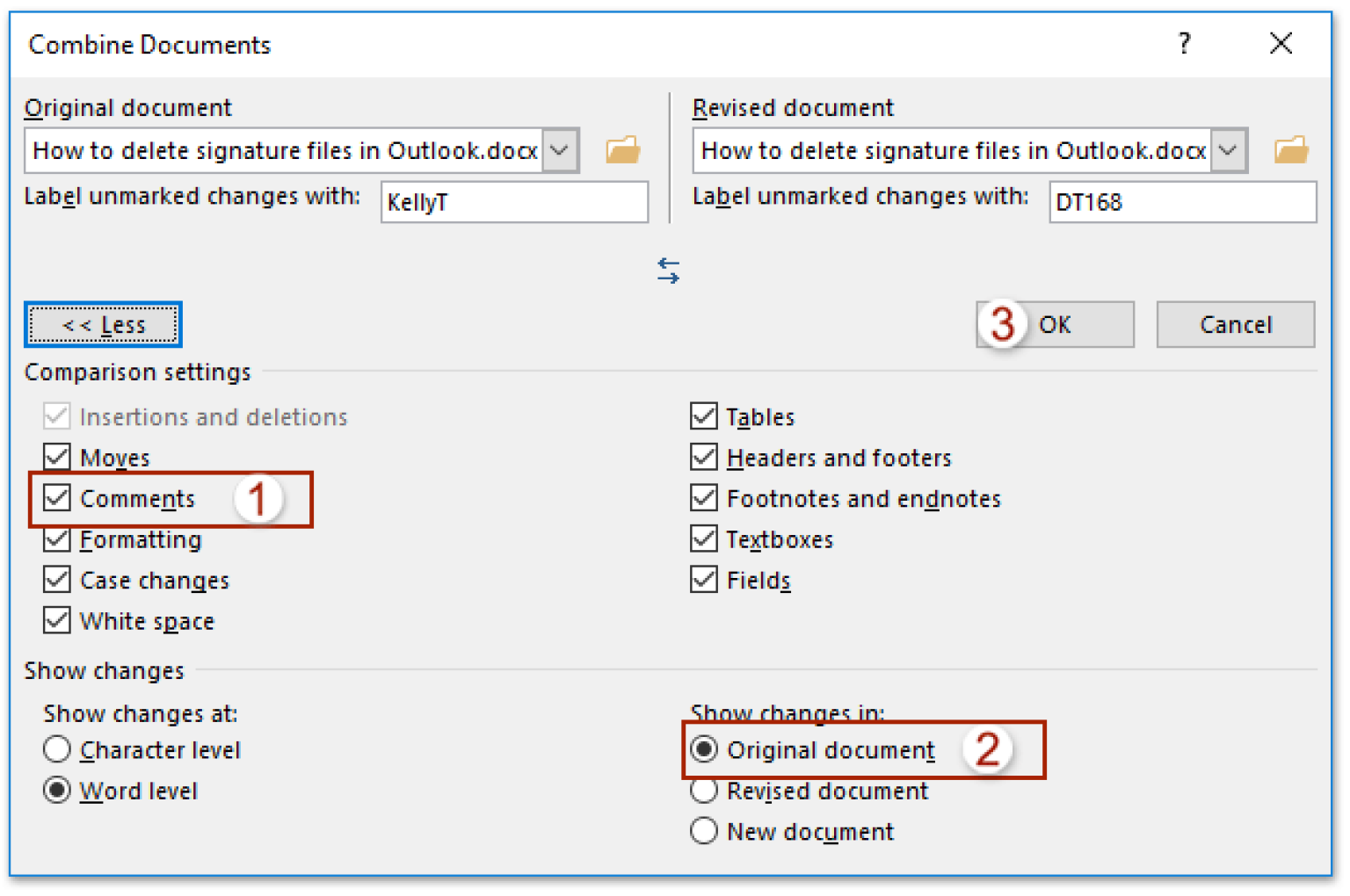Open the revised document dropdown list
This screenshot has height=896, width=1350.
[1228, 149]
